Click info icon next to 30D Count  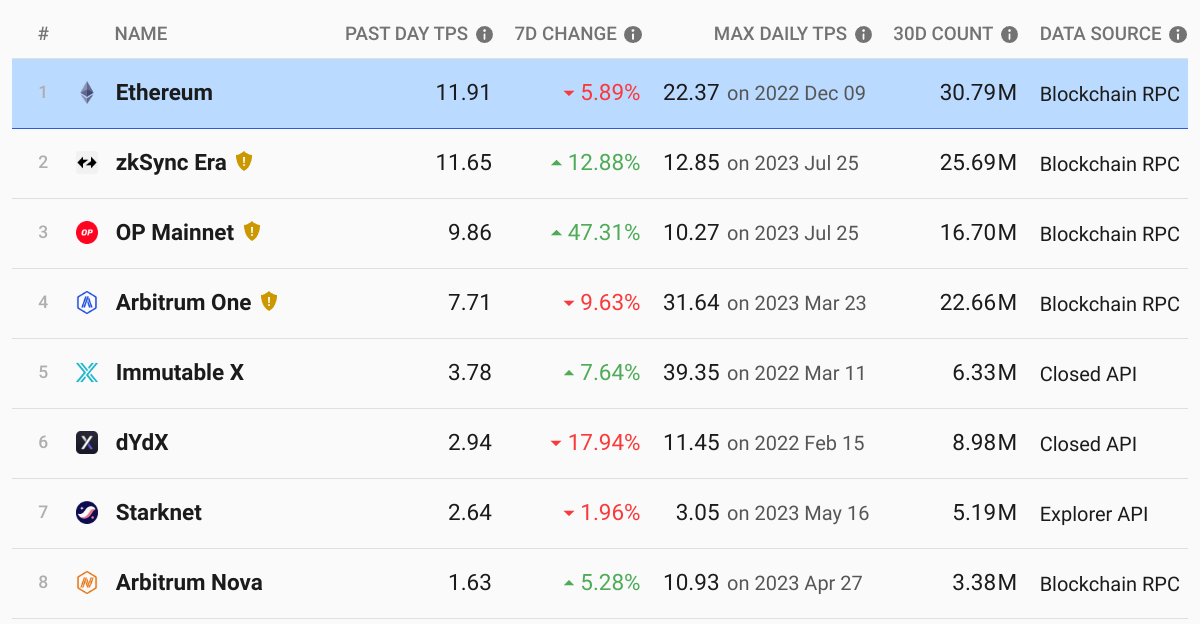1010,34
